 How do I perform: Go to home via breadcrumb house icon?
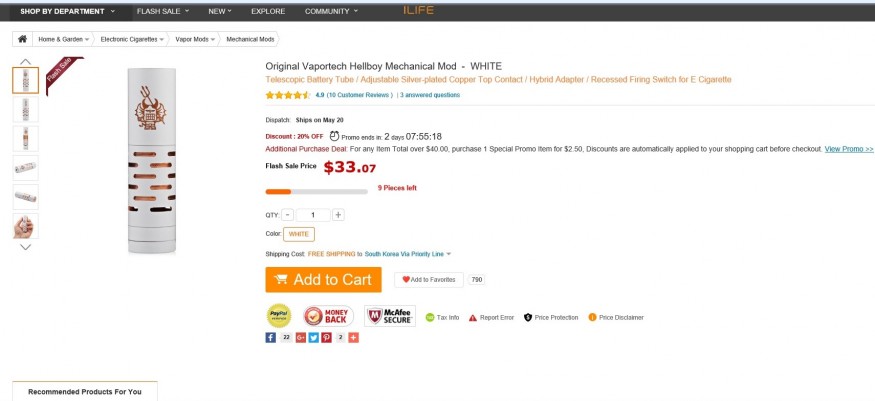pos(22,39)
